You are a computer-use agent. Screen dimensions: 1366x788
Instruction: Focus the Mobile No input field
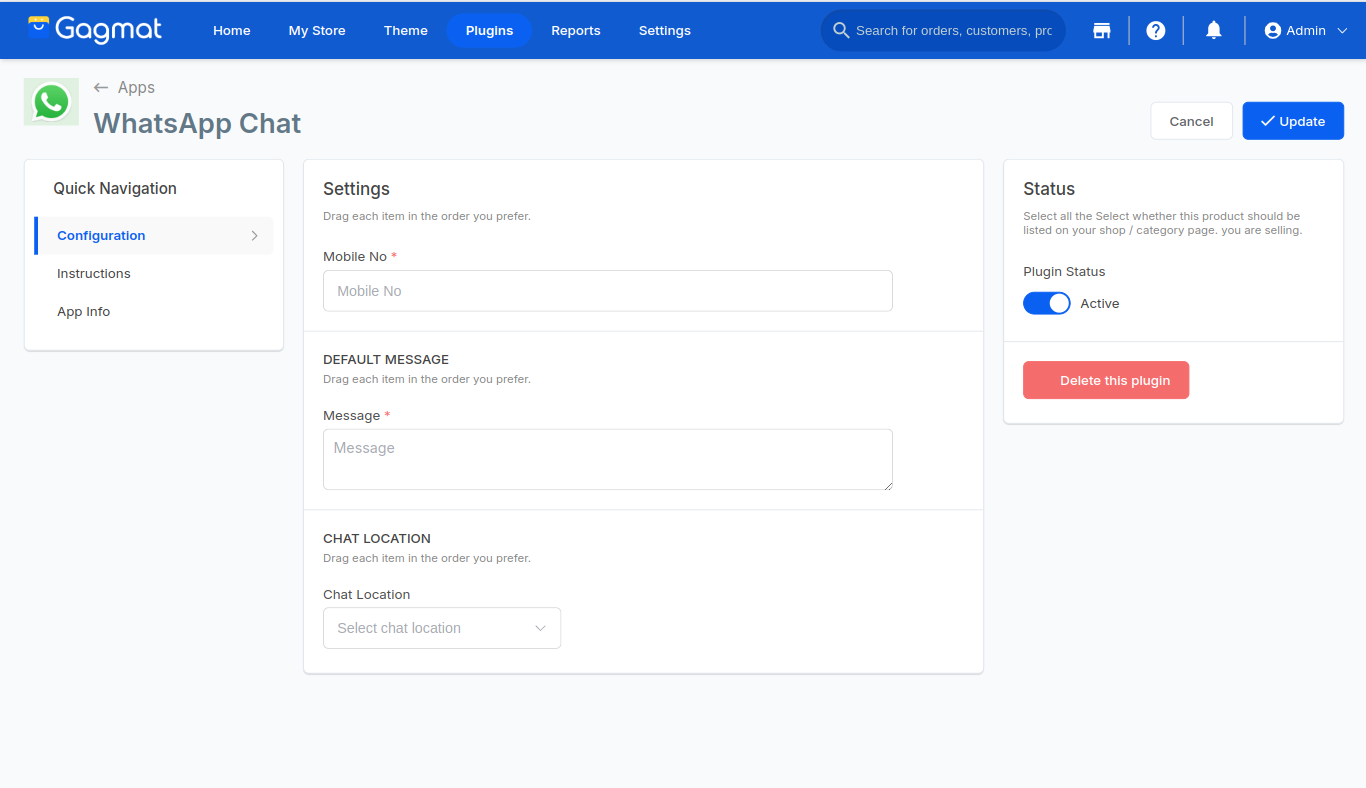[x=608, y=291]
